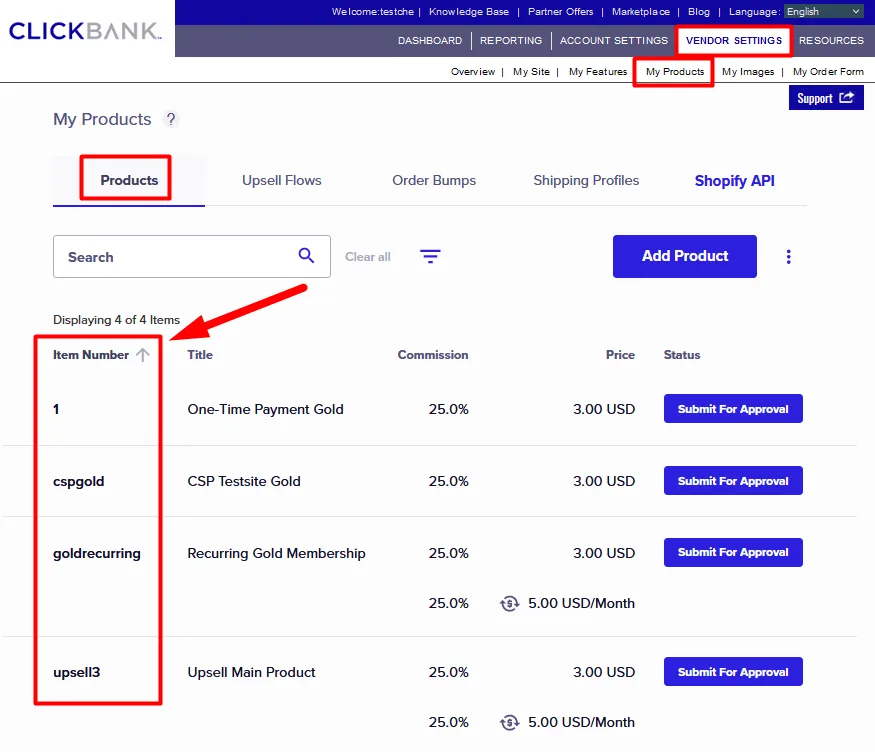Click the recurring billing icon on Recurring Gold Membership
Viewport: 875px width, 752px height.
[509, 603]
